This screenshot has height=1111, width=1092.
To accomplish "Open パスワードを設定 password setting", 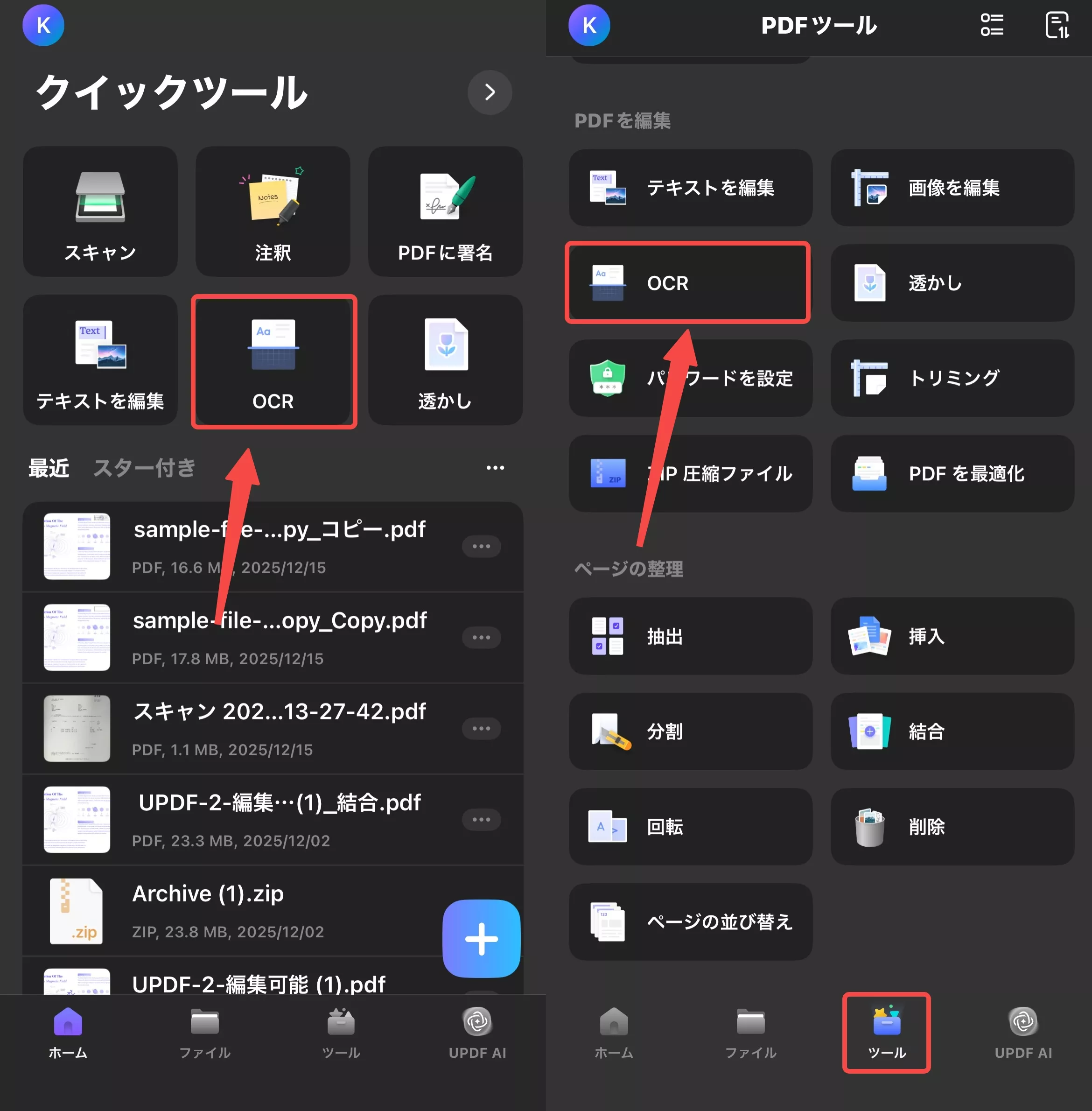I will (690, 379).
